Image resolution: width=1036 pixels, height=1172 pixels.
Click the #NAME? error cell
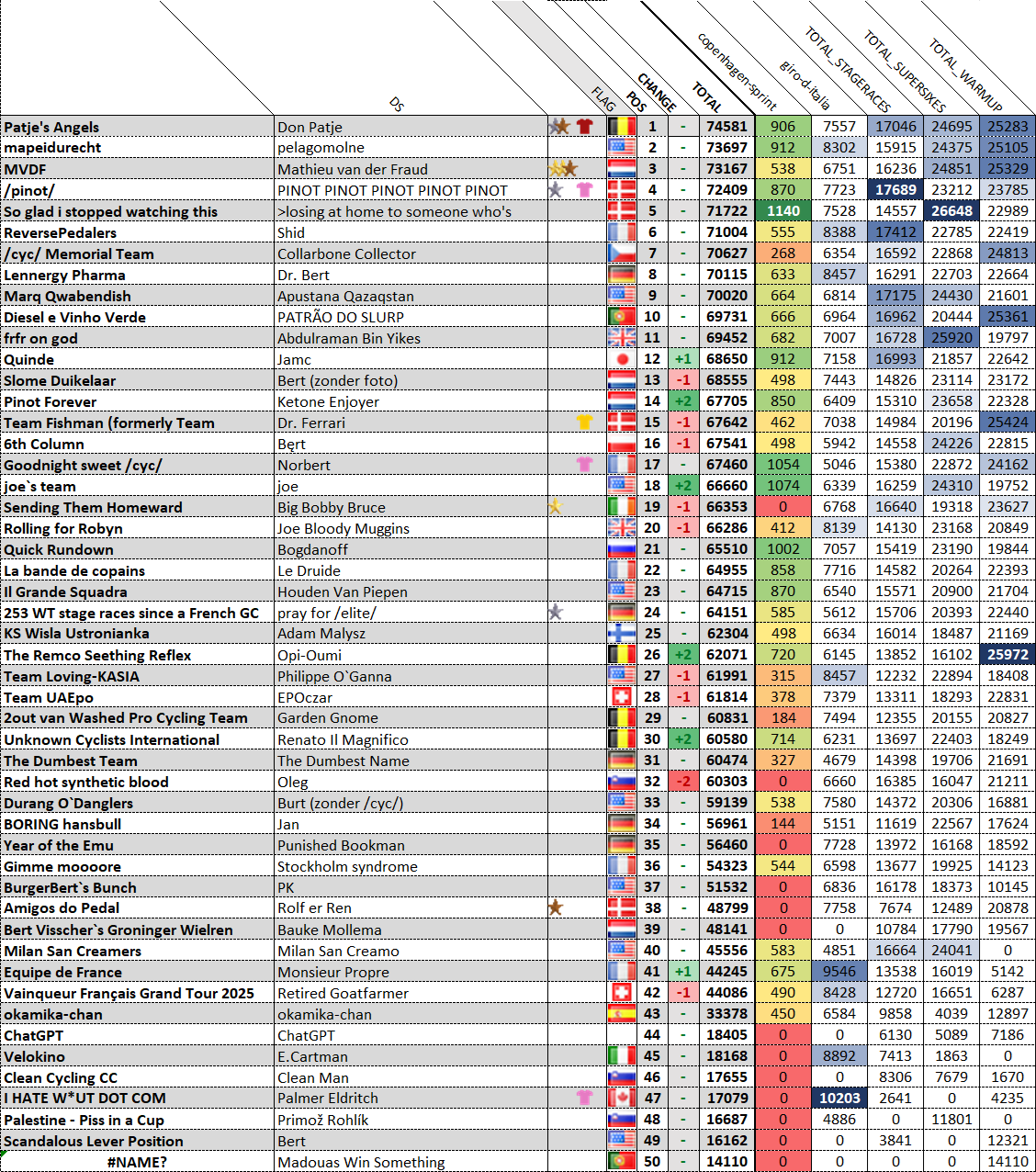pyautogui.click(x=137, y=1162)
